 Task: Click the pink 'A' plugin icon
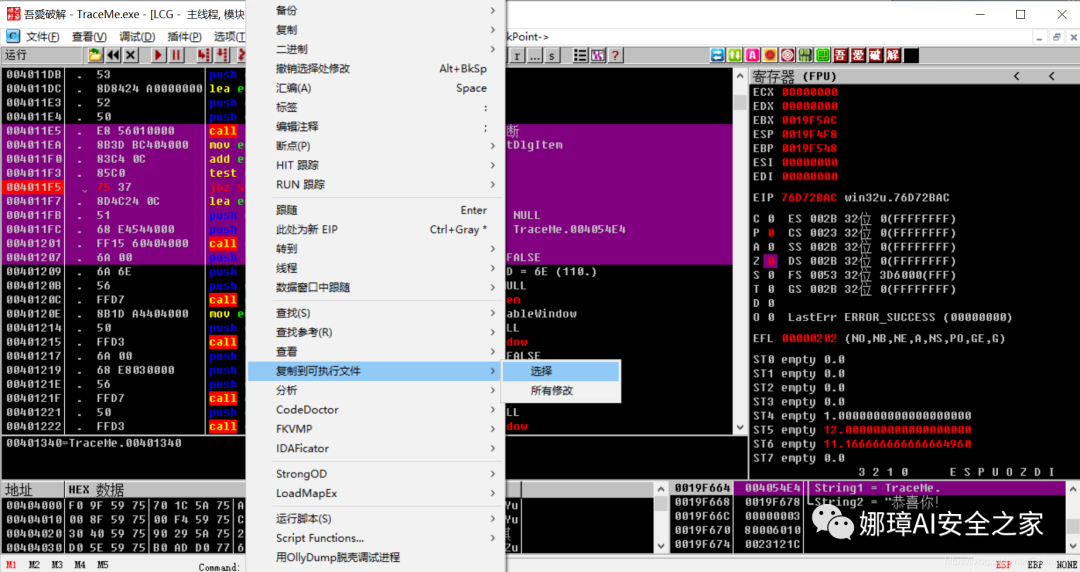pos(753,55)
